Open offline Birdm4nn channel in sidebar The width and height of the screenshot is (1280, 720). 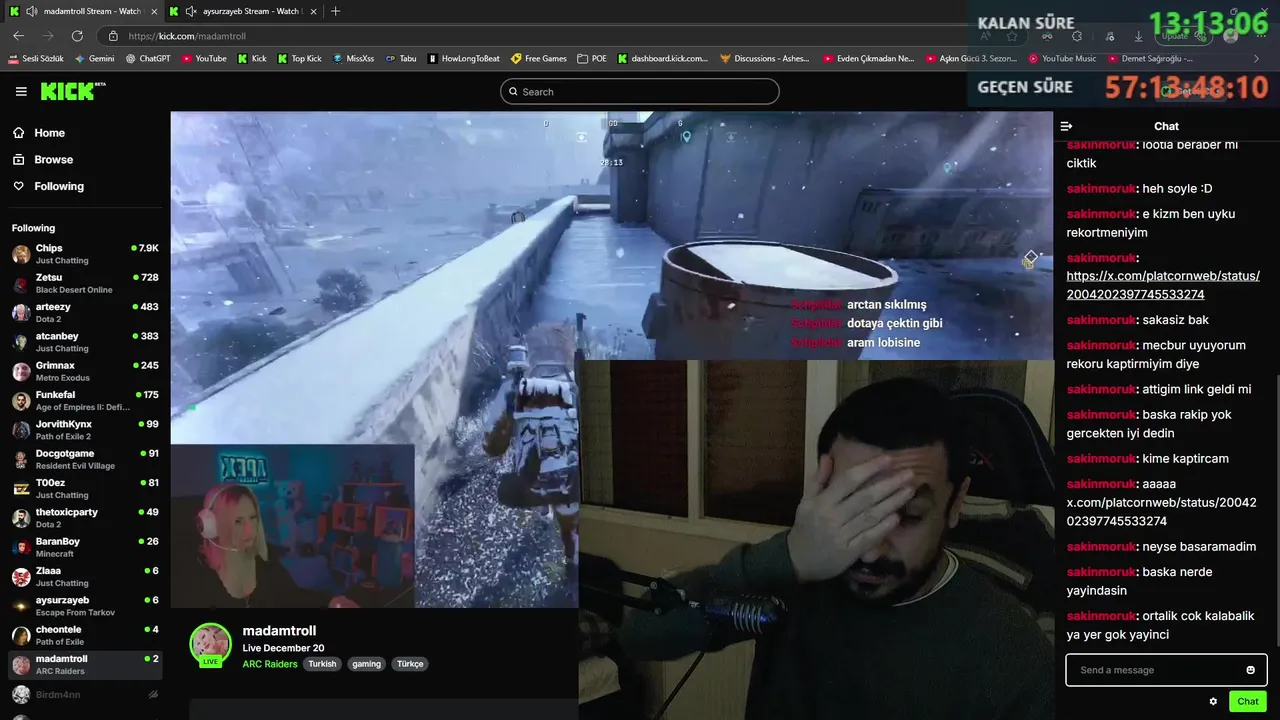85,694
